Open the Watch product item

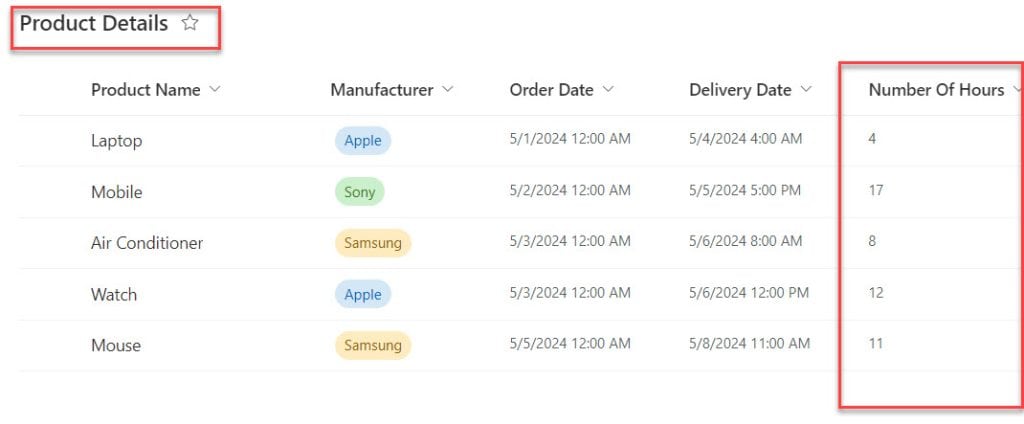(x=114, y=295)
